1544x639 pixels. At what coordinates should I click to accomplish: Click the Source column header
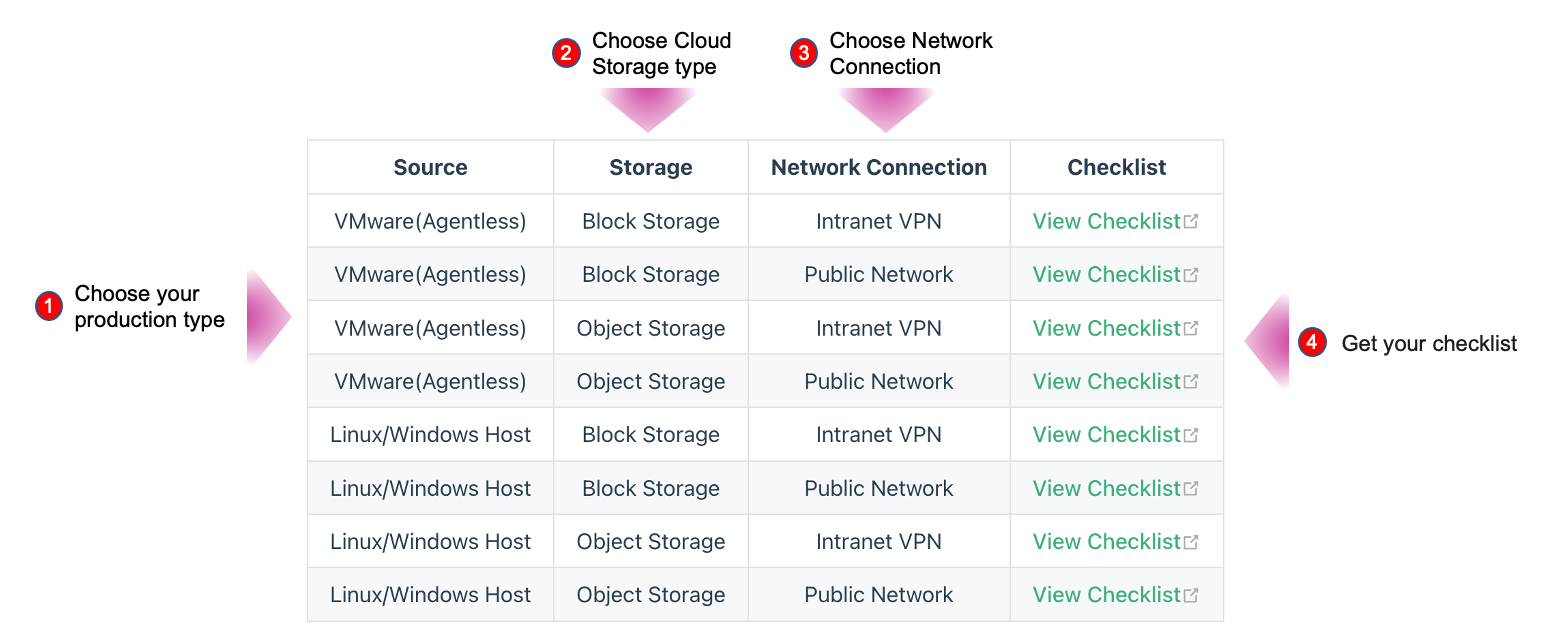point(430,167)
